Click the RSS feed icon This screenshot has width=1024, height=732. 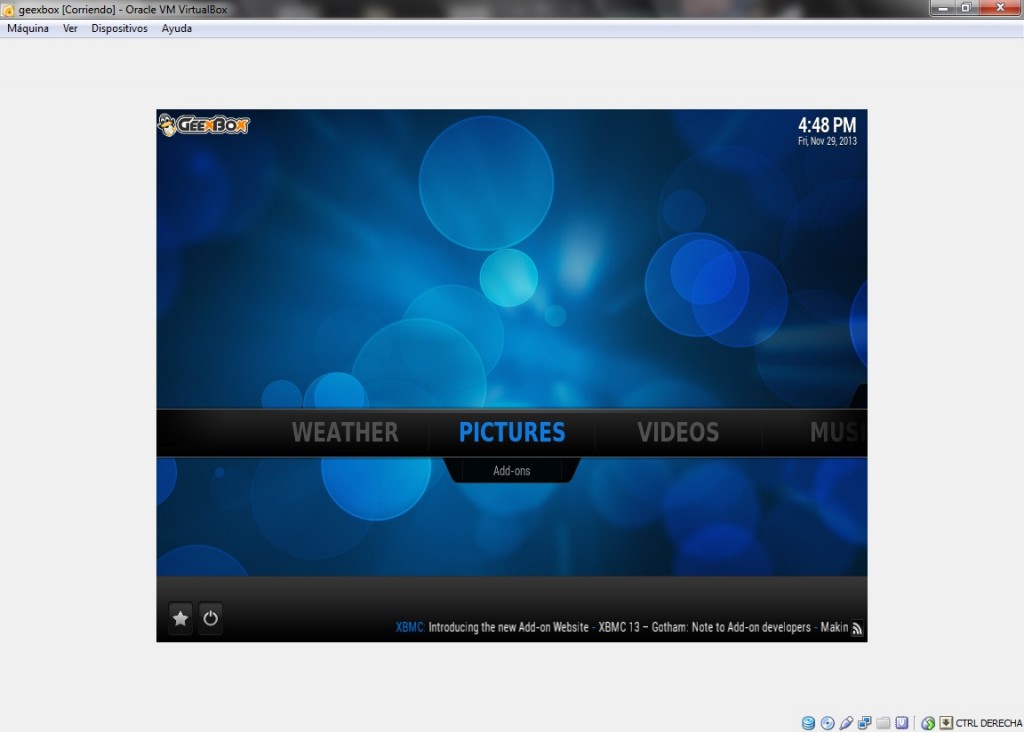pos(857,628)
